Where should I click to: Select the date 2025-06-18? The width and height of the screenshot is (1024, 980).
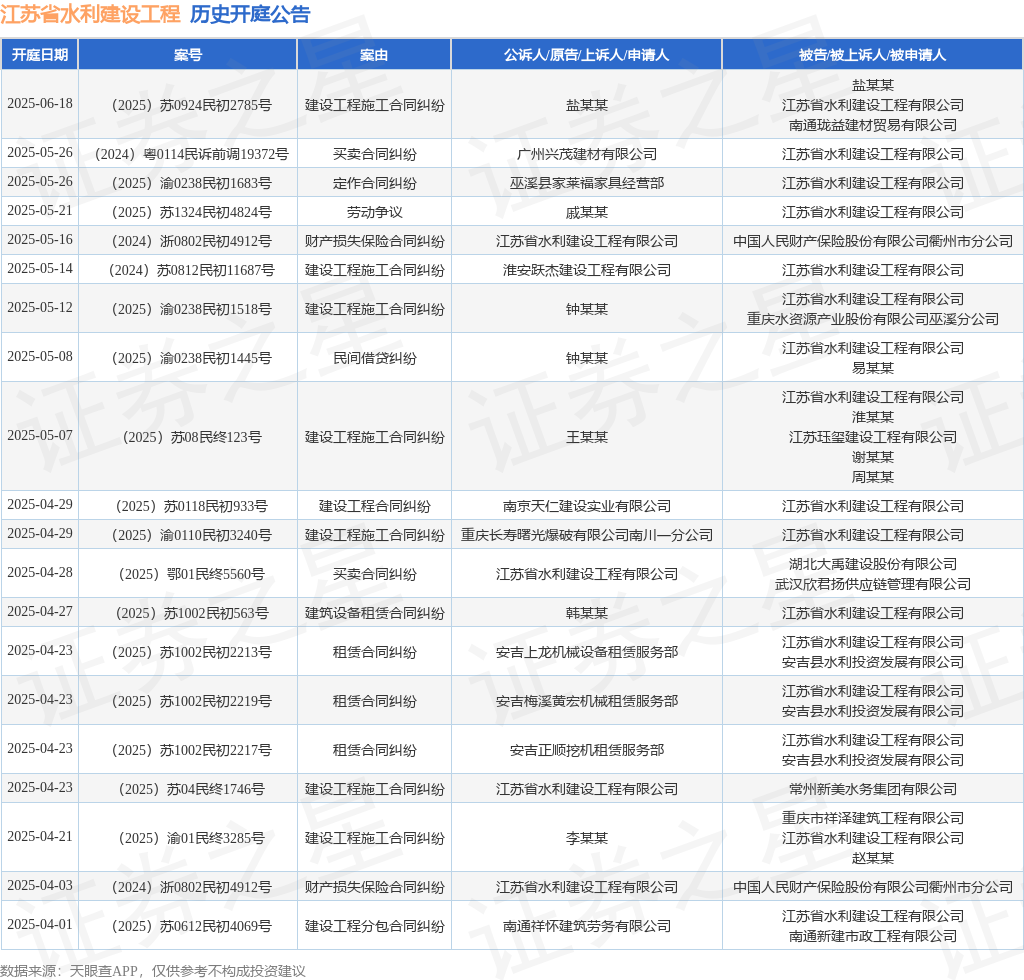[40, 104]
